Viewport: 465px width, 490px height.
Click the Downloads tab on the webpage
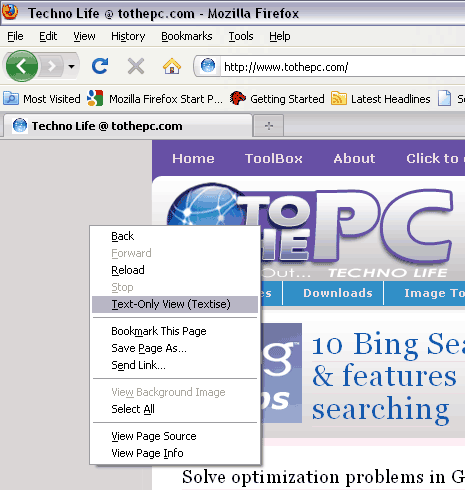point(338,293)
